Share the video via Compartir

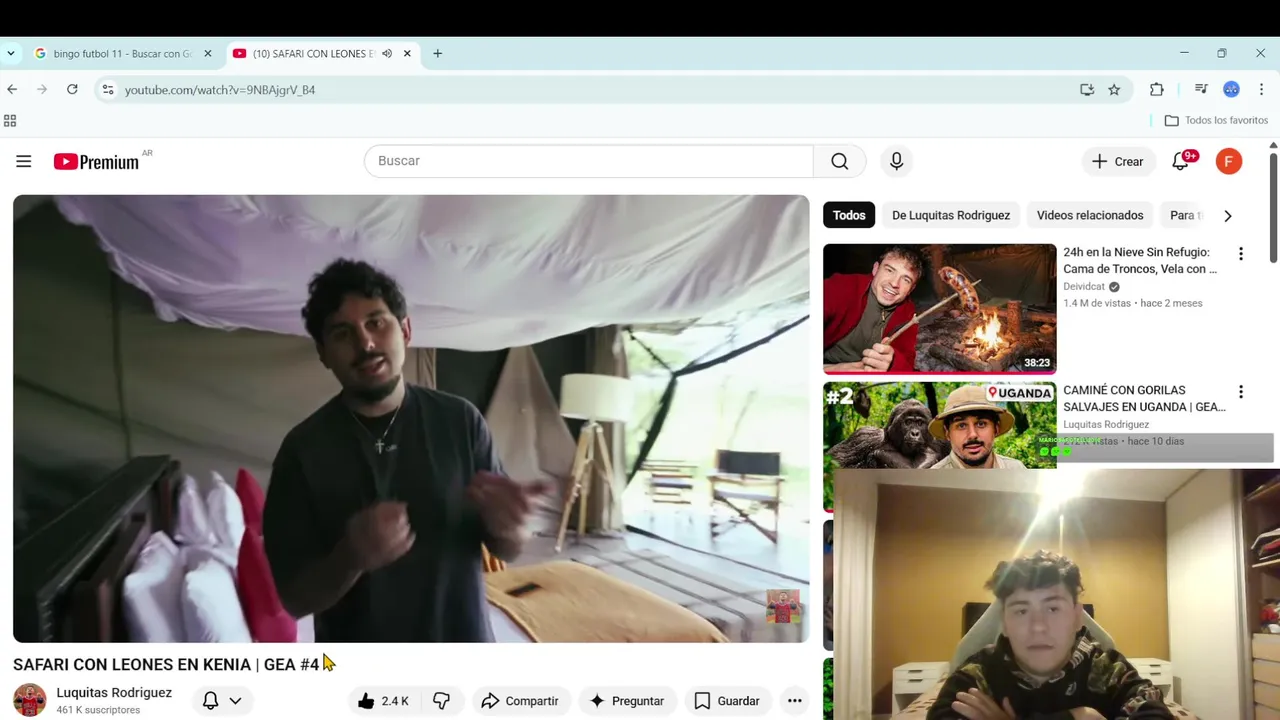point(520,701)
